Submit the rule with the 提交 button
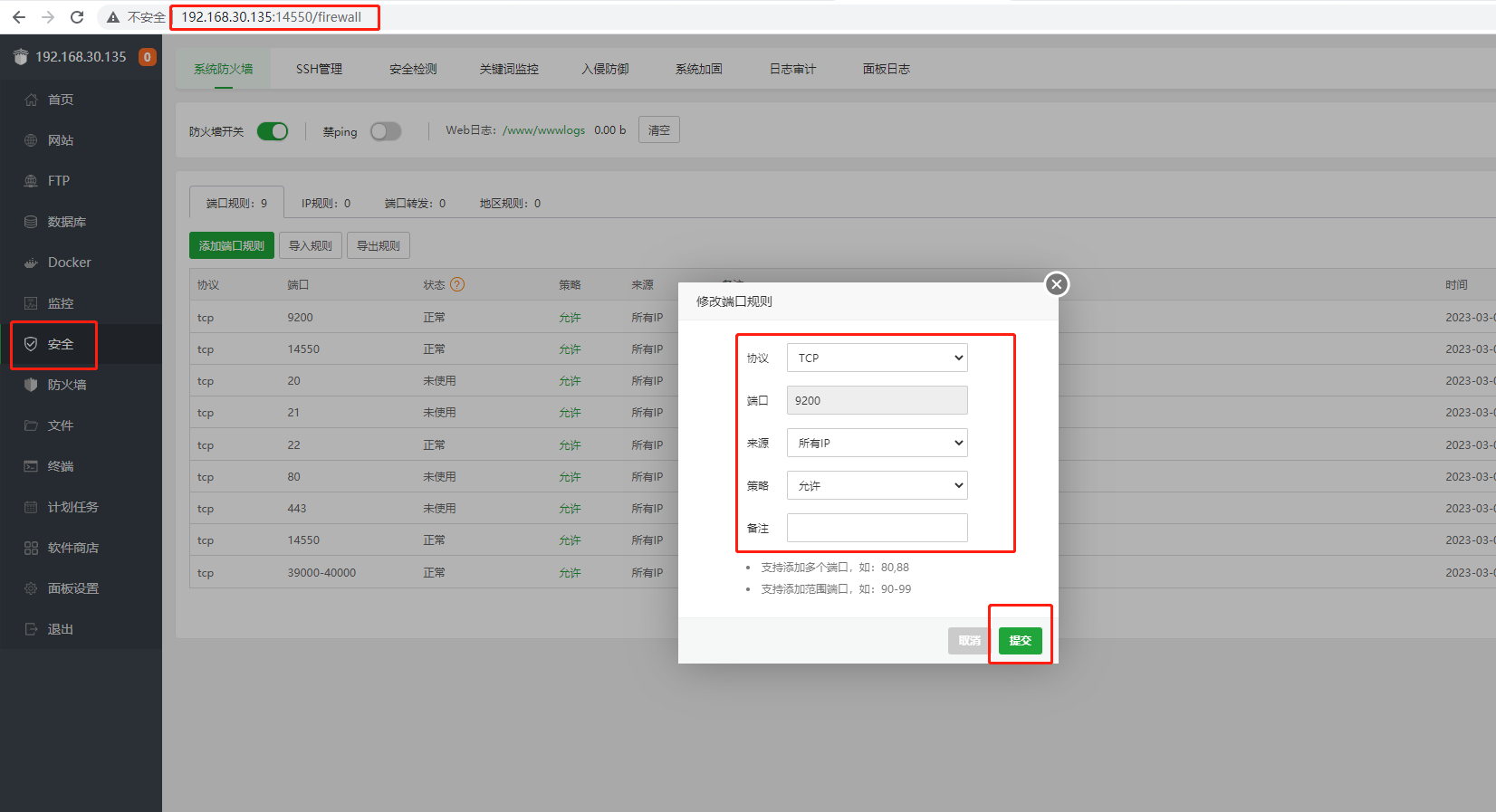The image size is (1496, 812). point(1021,640)
